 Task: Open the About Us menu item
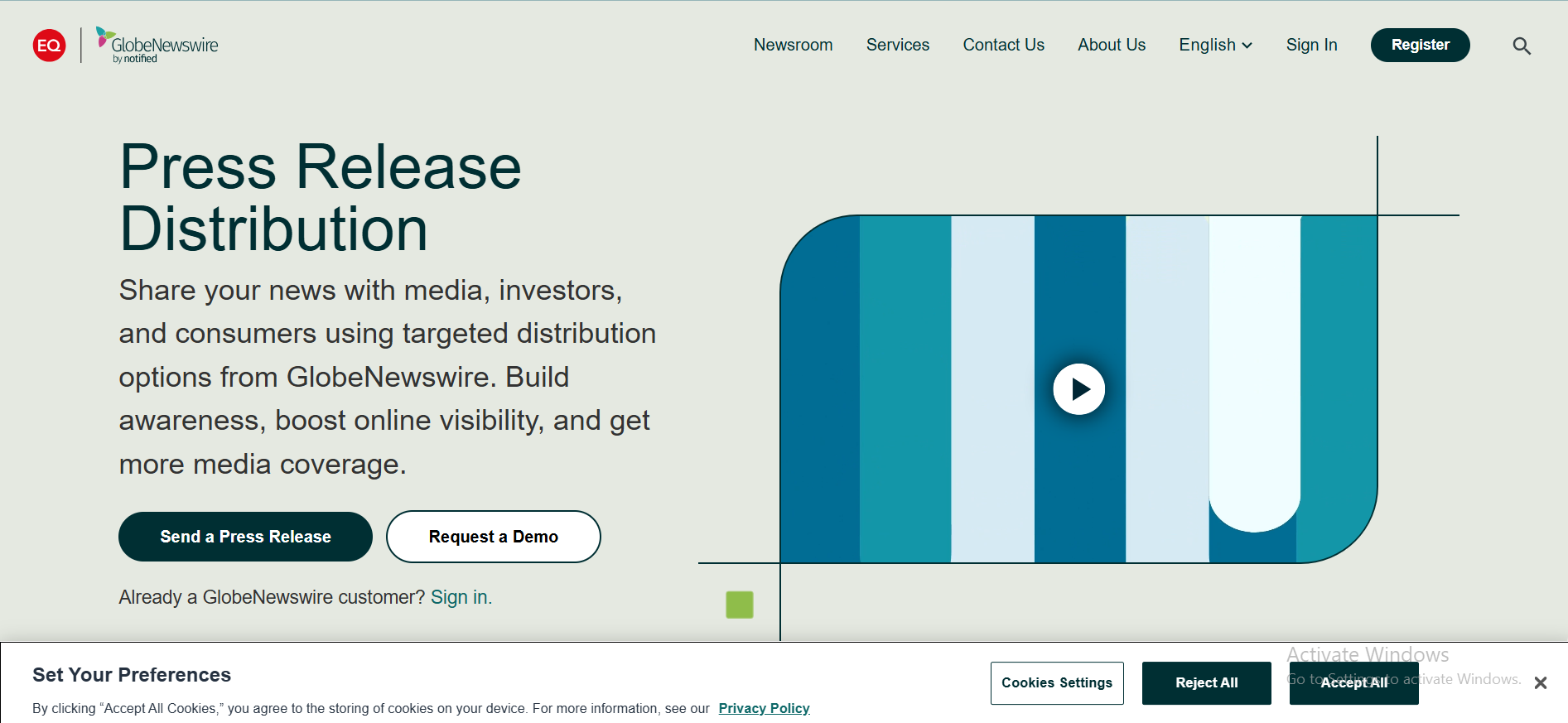pos(1111,46)
